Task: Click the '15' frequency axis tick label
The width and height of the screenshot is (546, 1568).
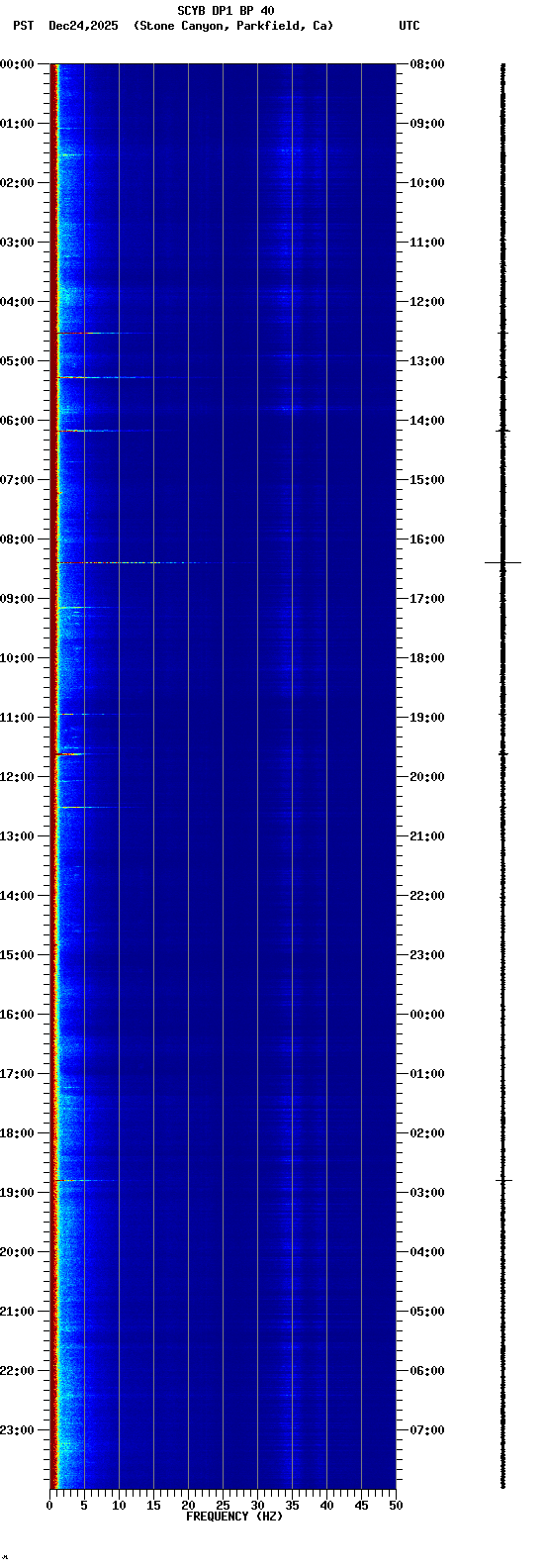Action: pyautogui.click(x=153, y=1506)
